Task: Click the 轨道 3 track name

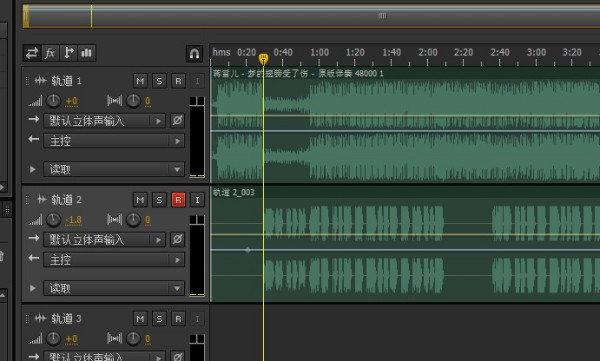Action: [x=67, y=319]
